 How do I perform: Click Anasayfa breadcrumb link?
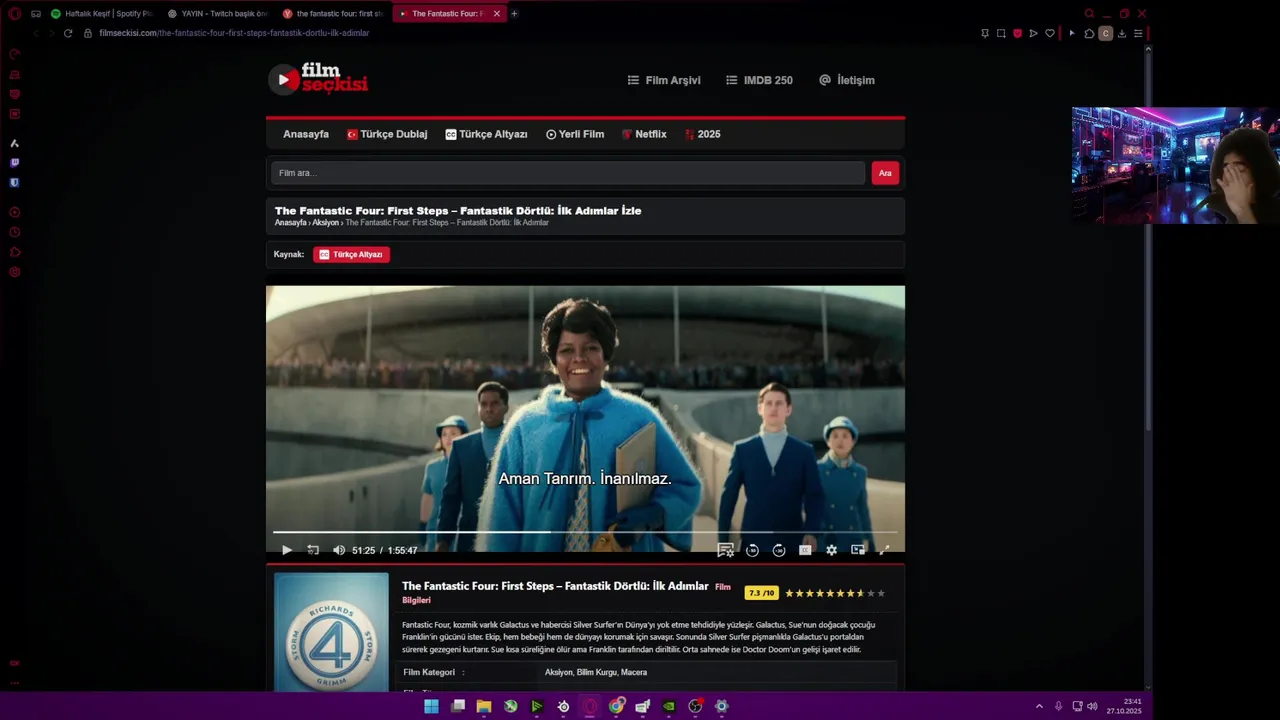pyautogui.click(x=290, y=223)
